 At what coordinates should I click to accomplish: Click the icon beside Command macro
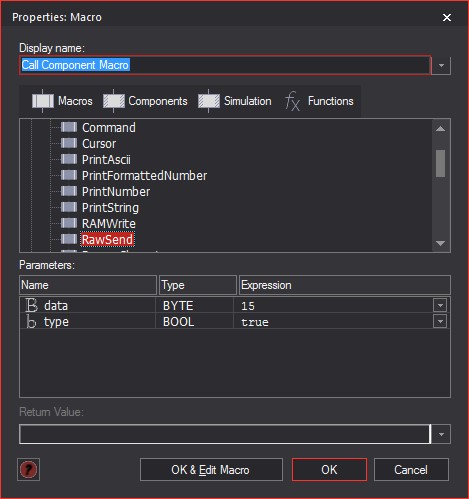coord(69,127)
